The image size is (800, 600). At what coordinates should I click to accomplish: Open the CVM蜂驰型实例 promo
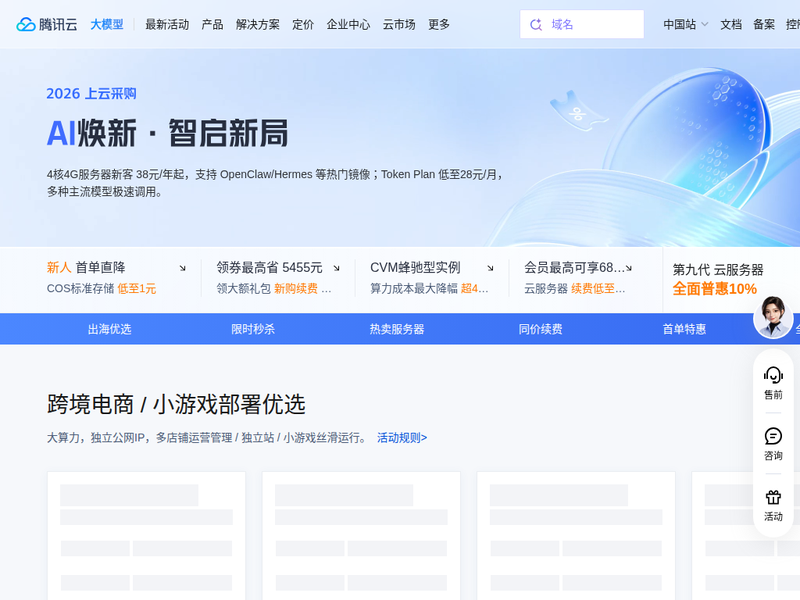tap(432, 278)
